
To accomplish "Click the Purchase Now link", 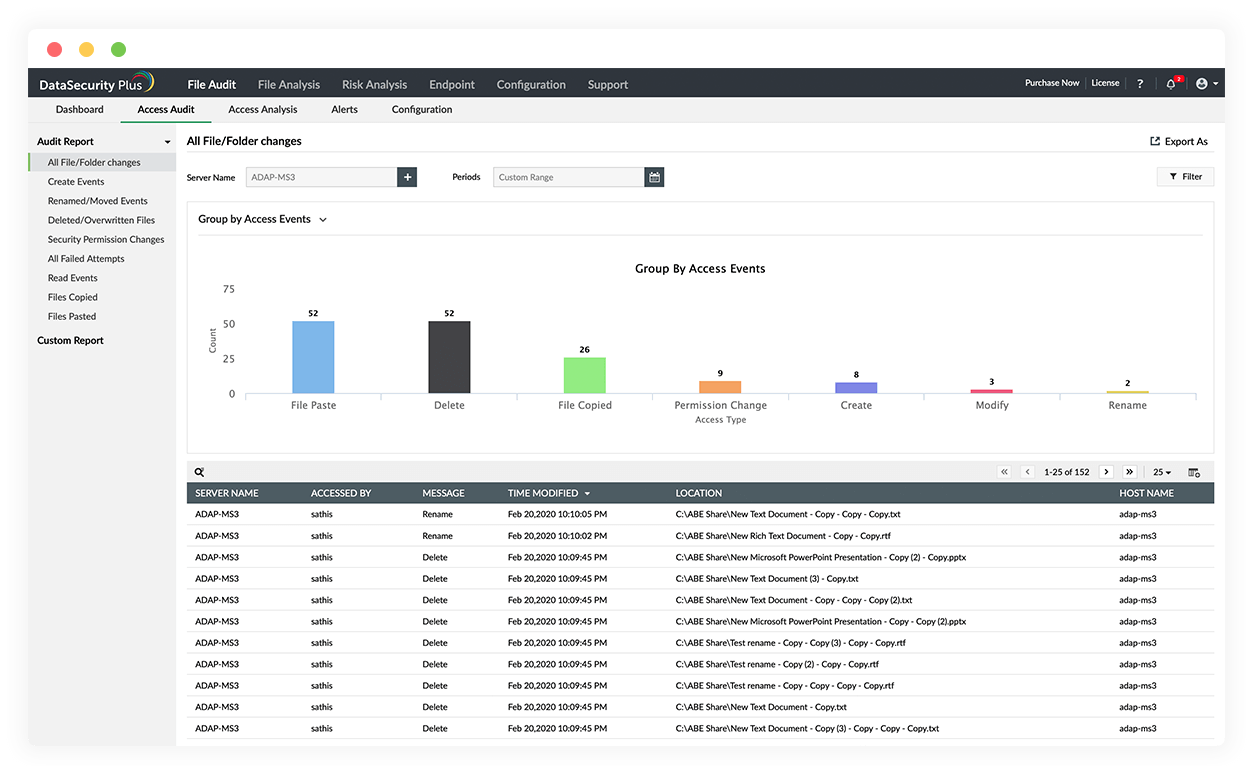I will click(1052, 83).
